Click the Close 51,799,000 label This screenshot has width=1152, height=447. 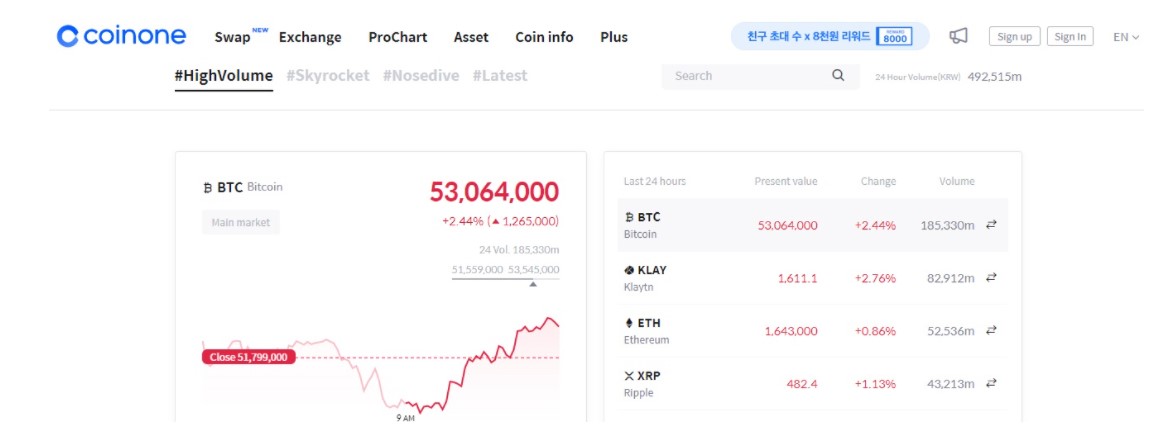pyautogui.click(x=249, y=357)
